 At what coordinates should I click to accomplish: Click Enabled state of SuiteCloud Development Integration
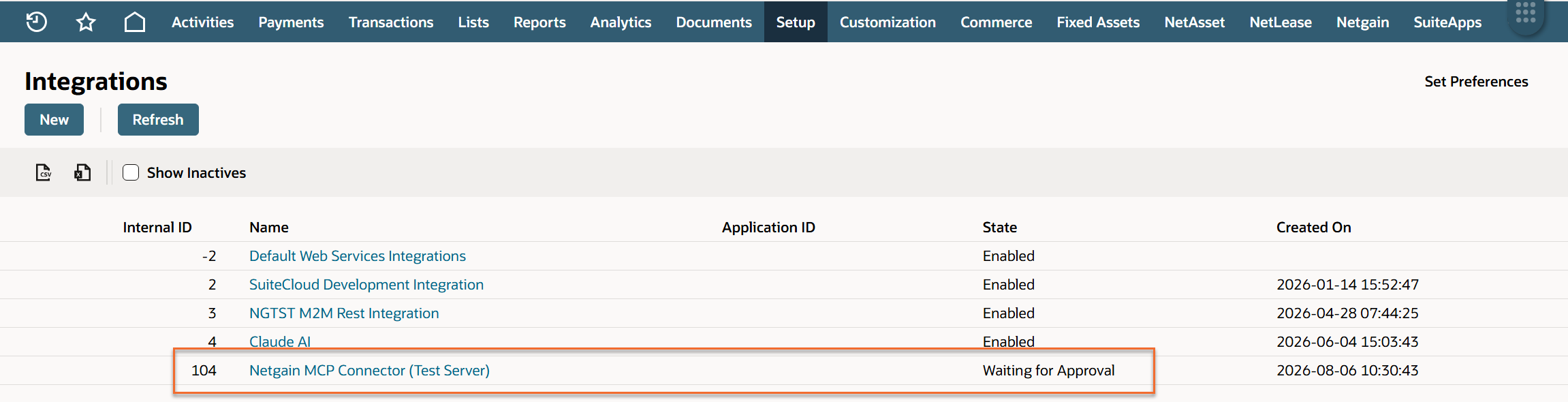pos(1008,284)
